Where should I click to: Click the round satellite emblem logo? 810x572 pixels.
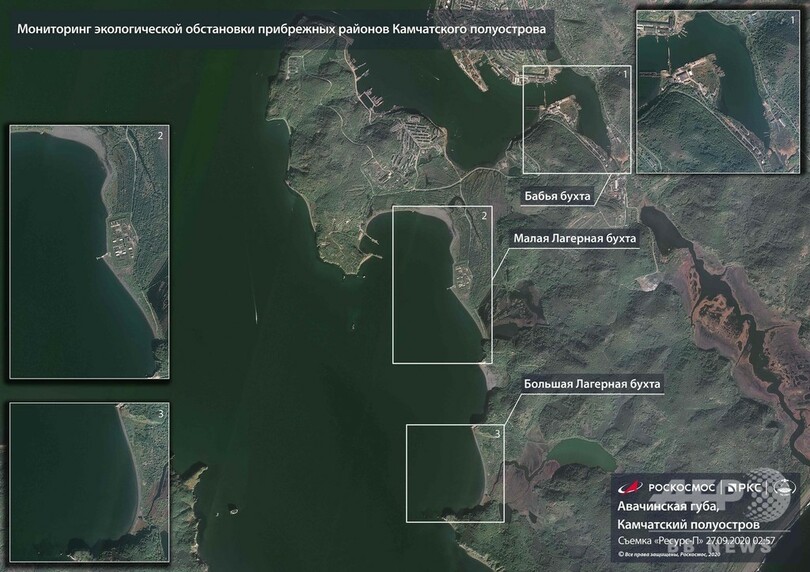[785, 488]
